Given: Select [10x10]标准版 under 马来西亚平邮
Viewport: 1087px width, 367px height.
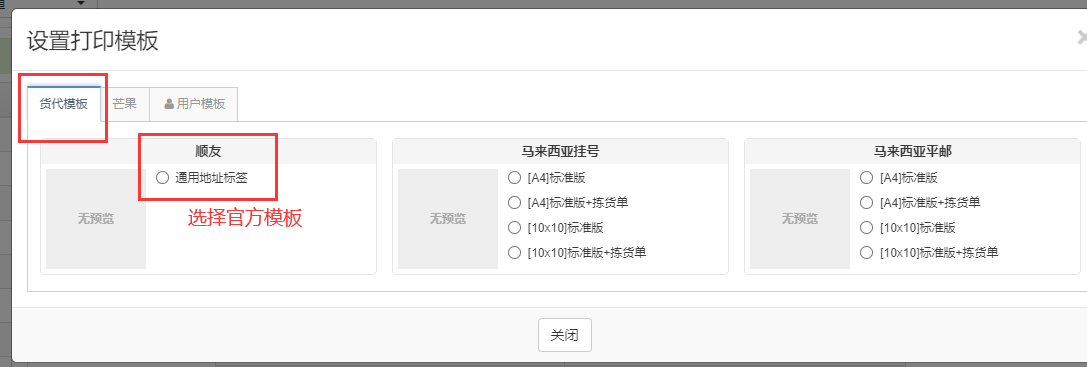Looking at the screenshot, I should point(866,228).
